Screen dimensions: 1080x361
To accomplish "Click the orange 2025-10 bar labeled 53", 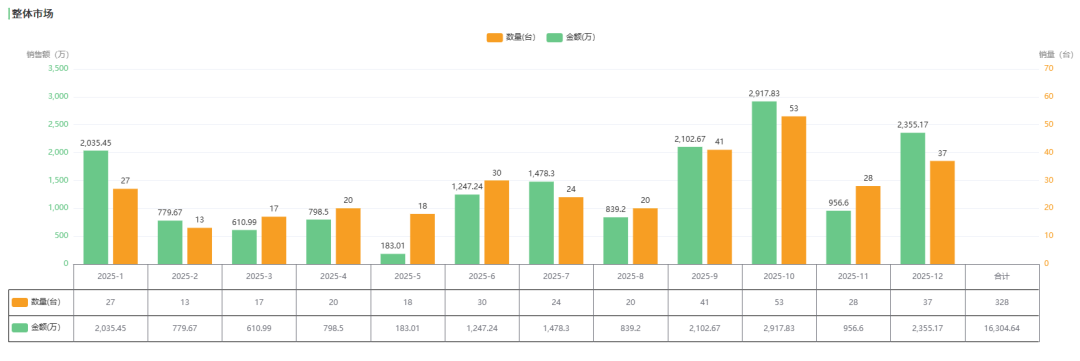I will (794, 190).
